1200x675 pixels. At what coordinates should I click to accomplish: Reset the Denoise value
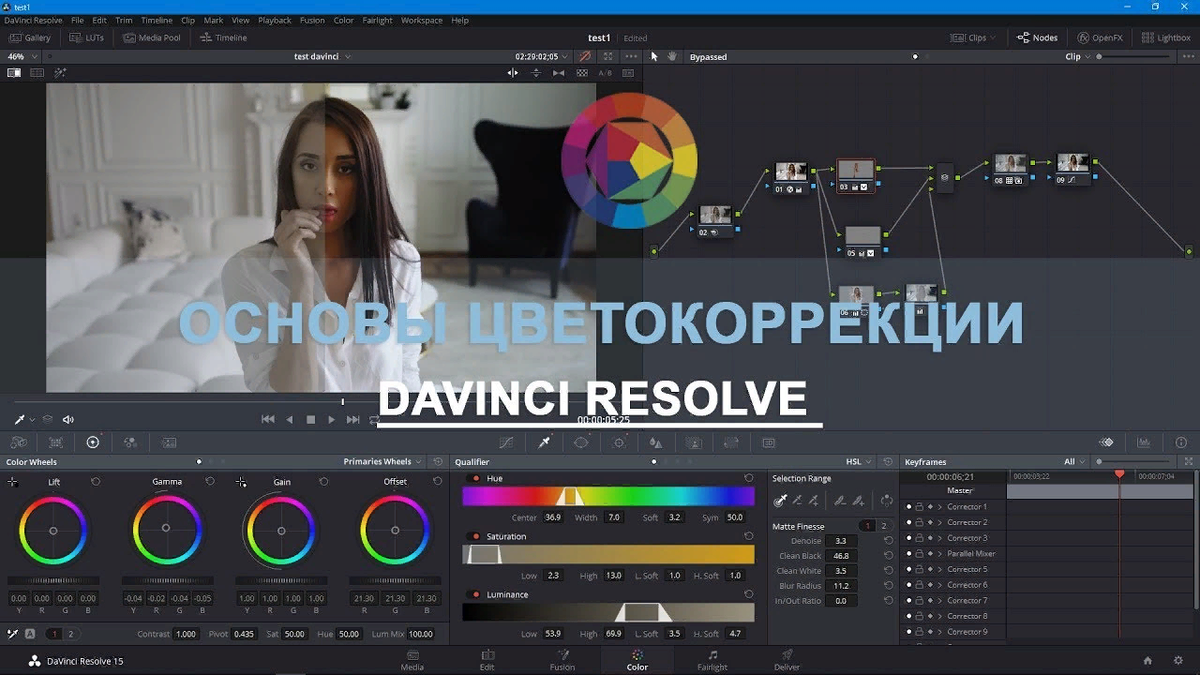[x=888, y=541]
